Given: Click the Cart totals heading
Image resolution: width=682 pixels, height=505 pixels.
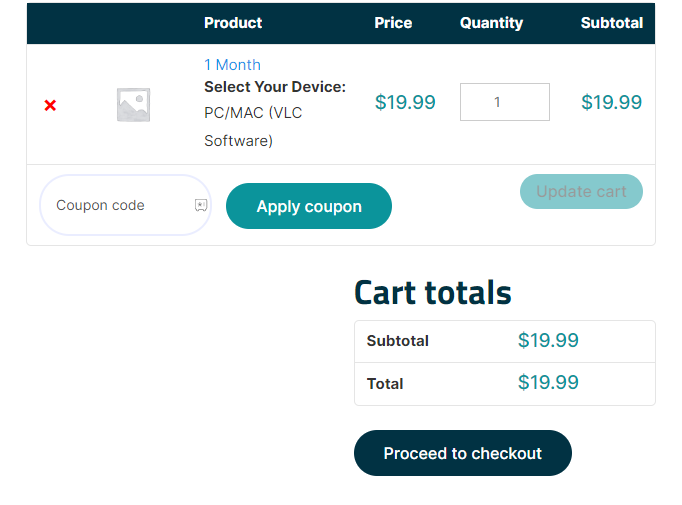Looking at the screenshot, I should pyautogui.click(x=432, y=293).
